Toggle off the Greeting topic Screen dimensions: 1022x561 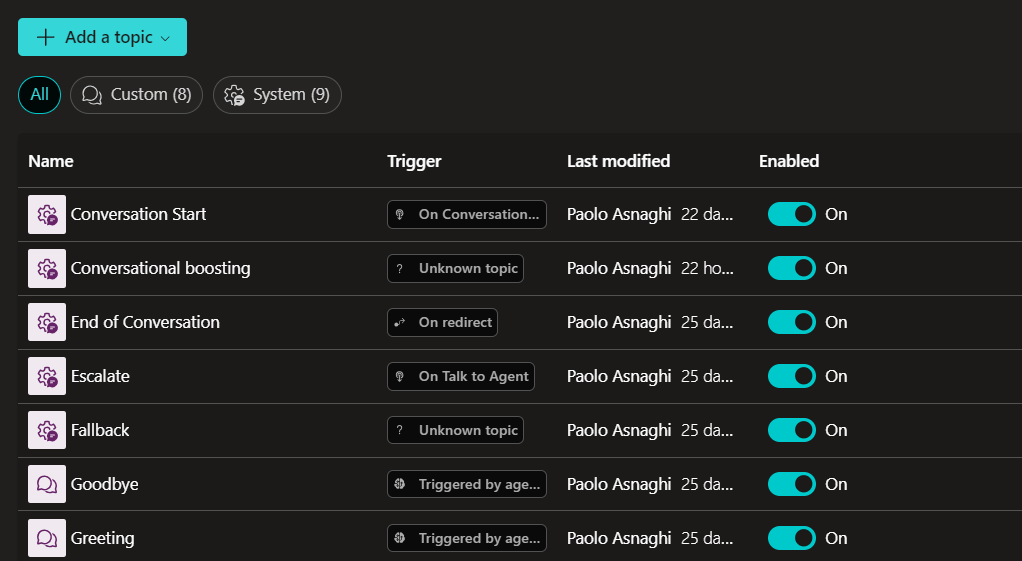pos(791,538)
